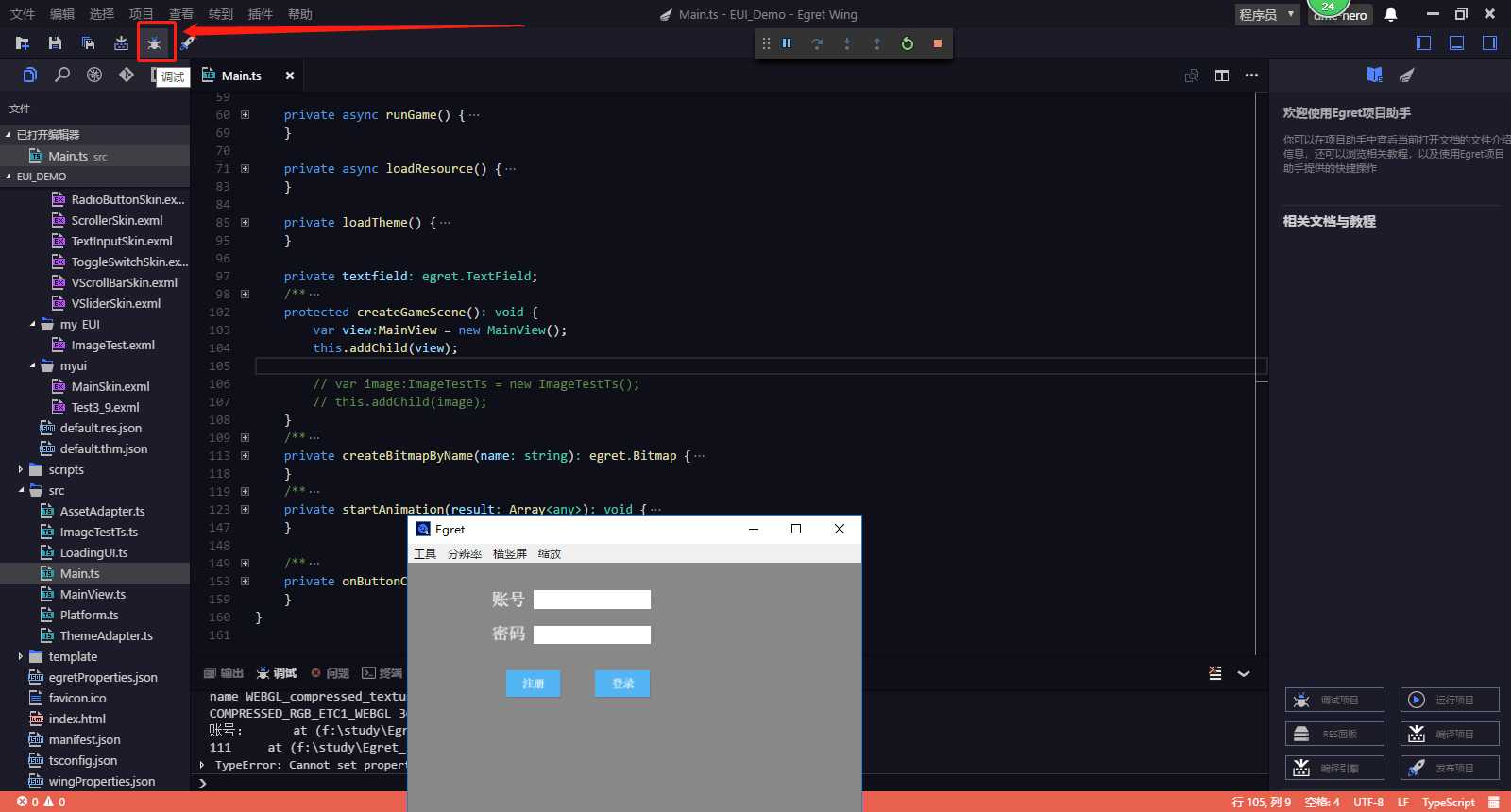Click the publish rocket toolbar icon
1511x812 pixels.
click(187, 43)
